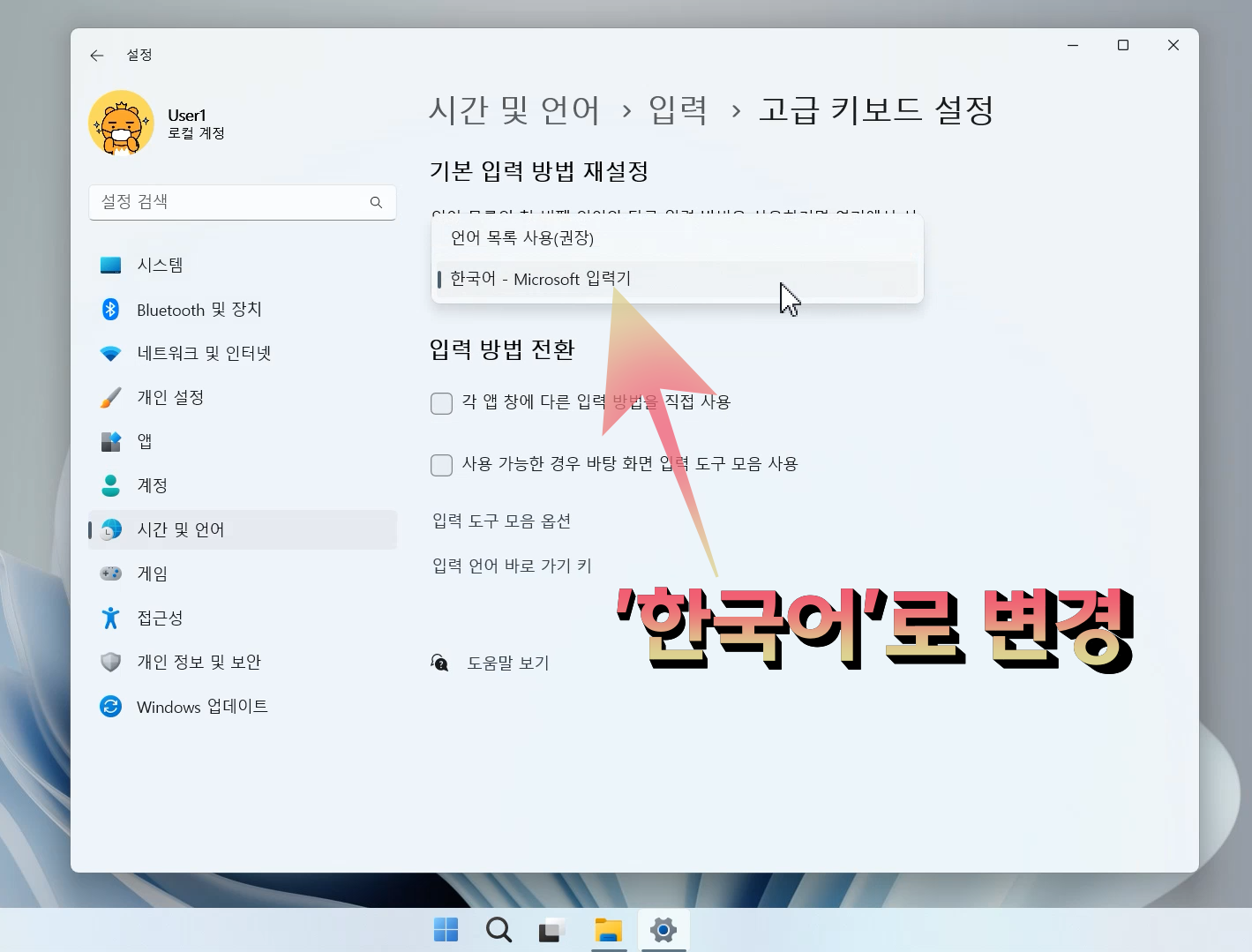Click the back arrow in the Settings header
Screen dimensions: 1252x952
click(x=97, y=55)
